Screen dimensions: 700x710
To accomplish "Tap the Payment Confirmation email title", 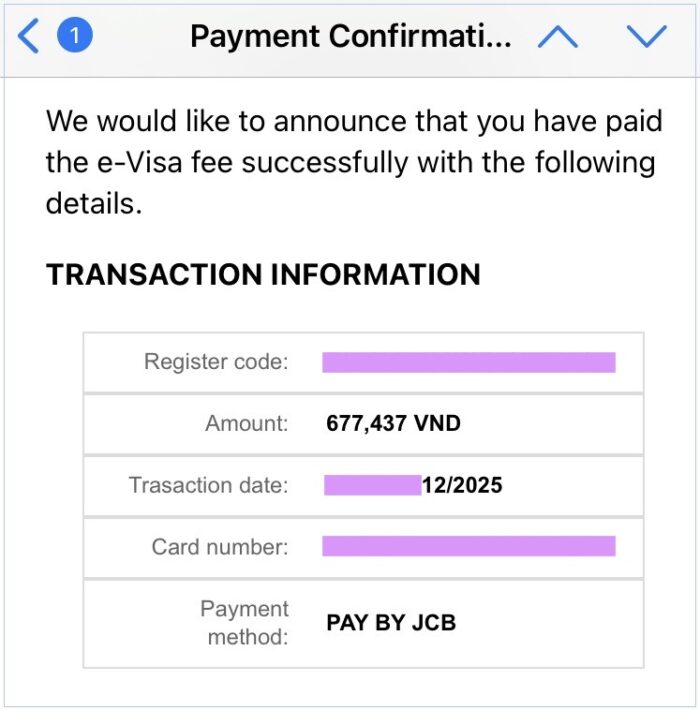I will (x=350, y=37).
